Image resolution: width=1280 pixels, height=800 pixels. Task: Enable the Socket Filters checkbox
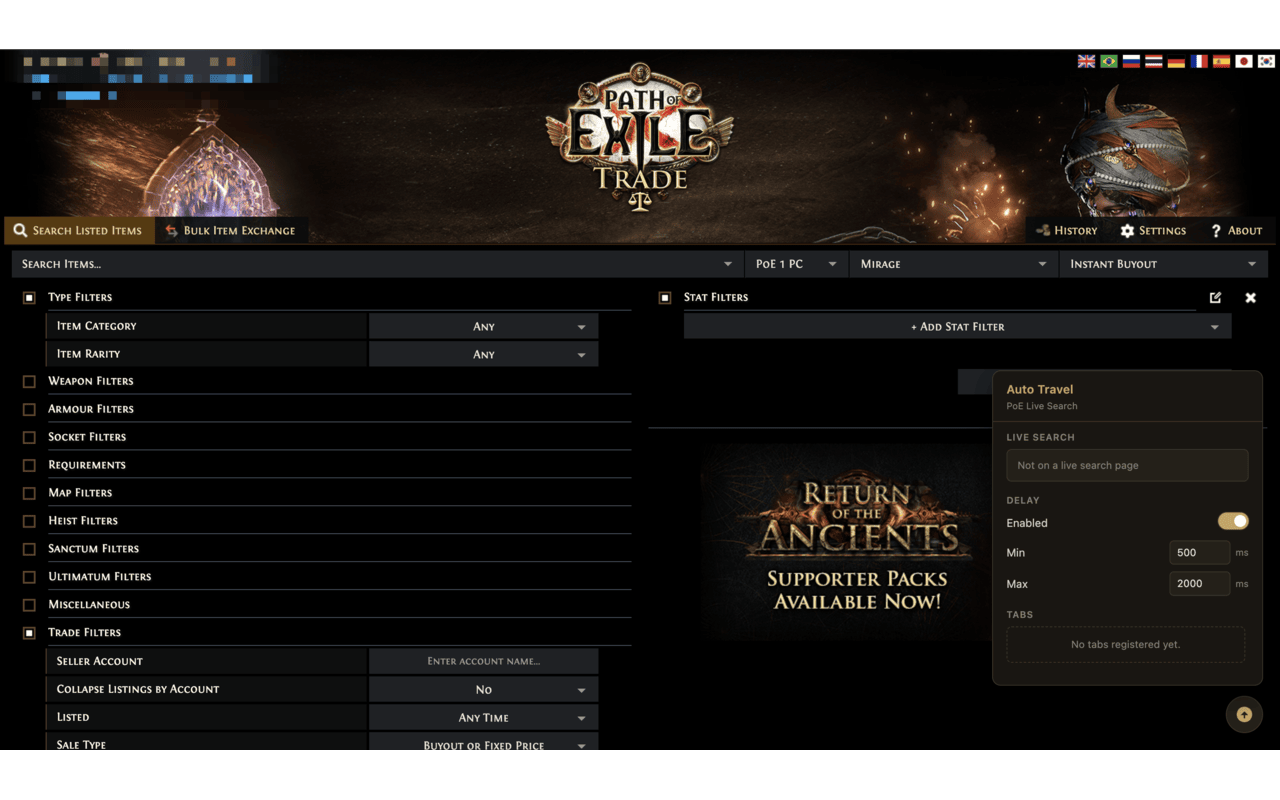29,437
